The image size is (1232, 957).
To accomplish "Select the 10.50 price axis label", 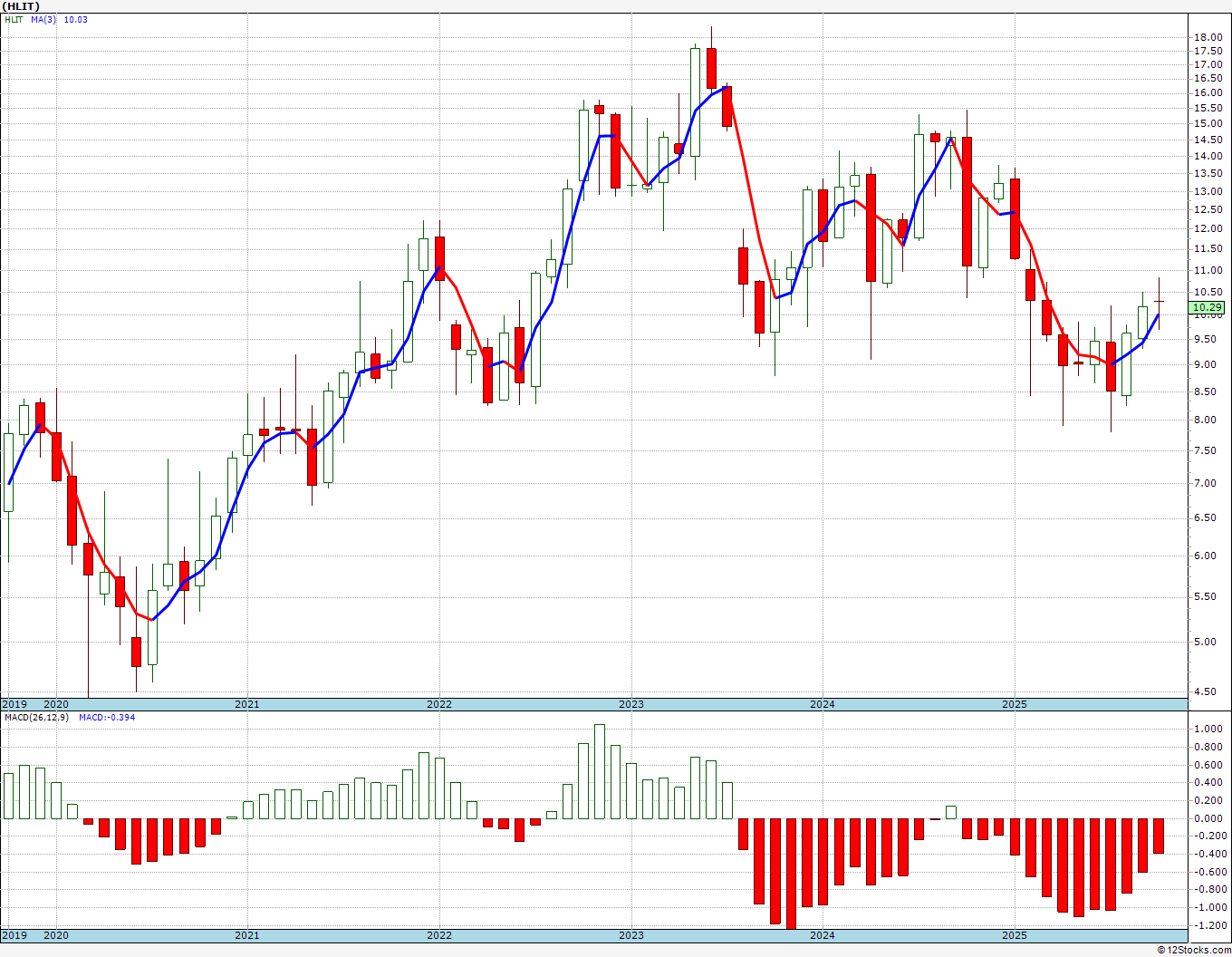I will (x=1208, y=292).
